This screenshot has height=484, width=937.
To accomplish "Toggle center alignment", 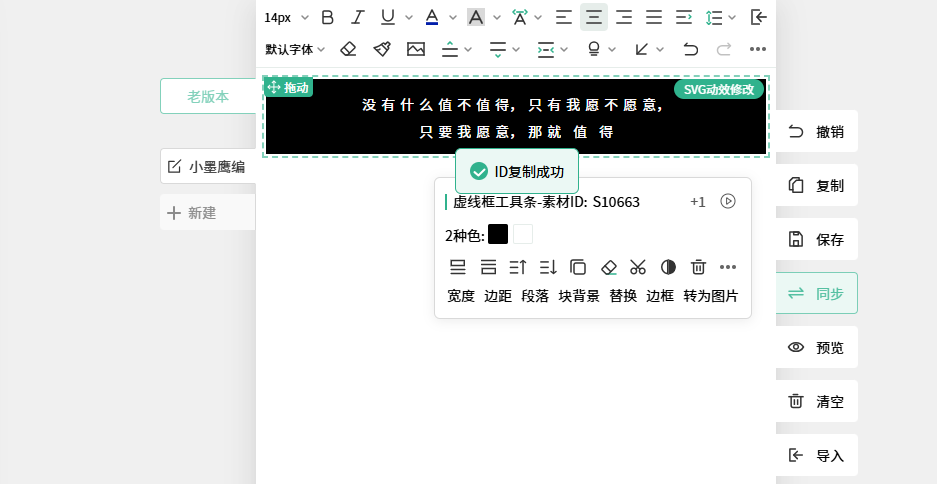I will coord(594,17).
